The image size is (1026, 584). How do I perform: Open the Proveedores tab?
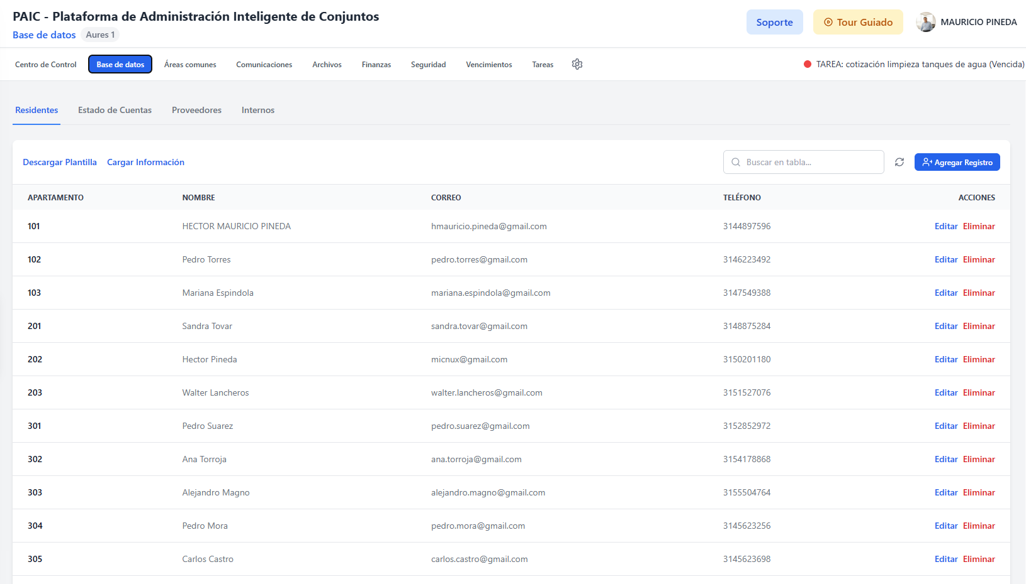pos(196,110)
